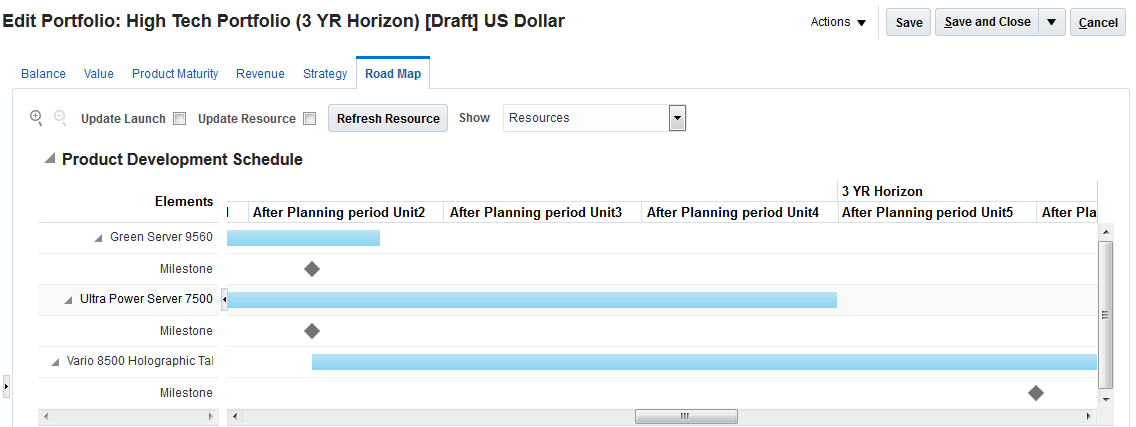Open the Show Resources dropdown
Screen dimensions: 1136x427
(x=677, y=118)
